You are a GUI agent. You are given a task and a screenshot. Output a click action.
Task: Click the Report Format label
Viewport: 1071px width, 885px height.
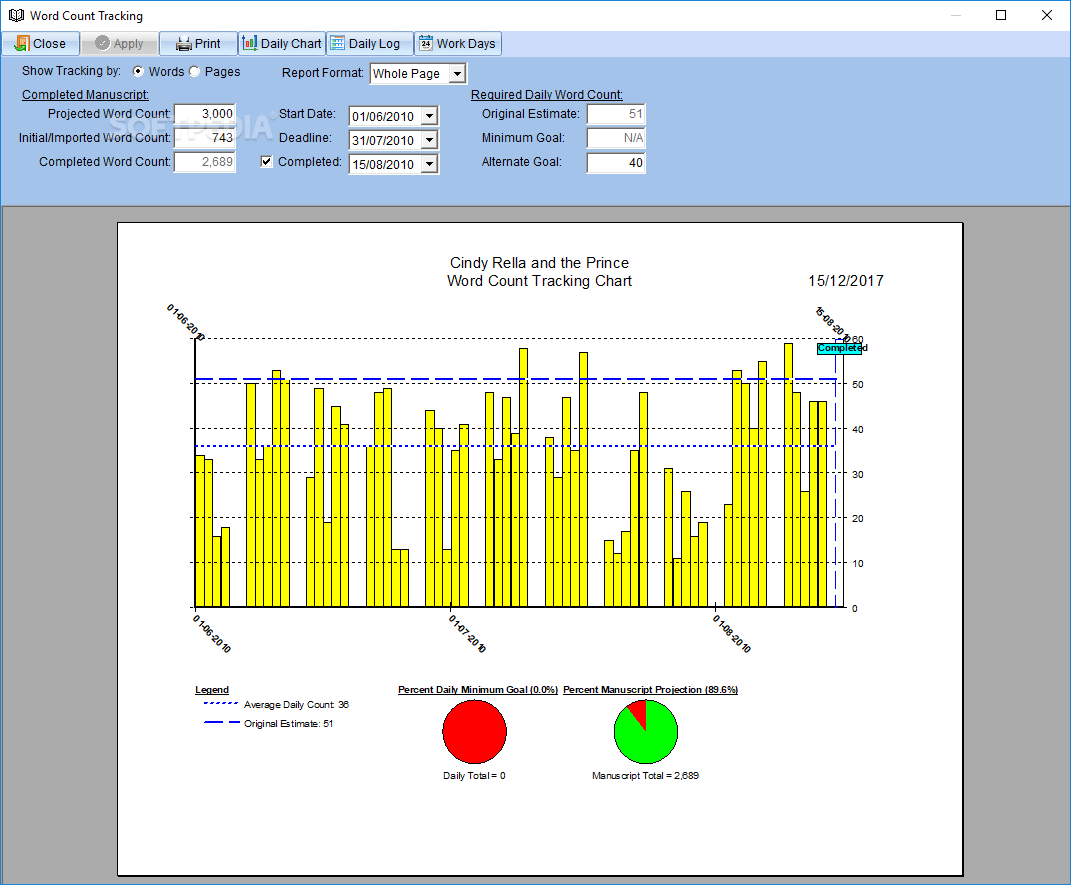pyautogui.click(x=322, y=72)
